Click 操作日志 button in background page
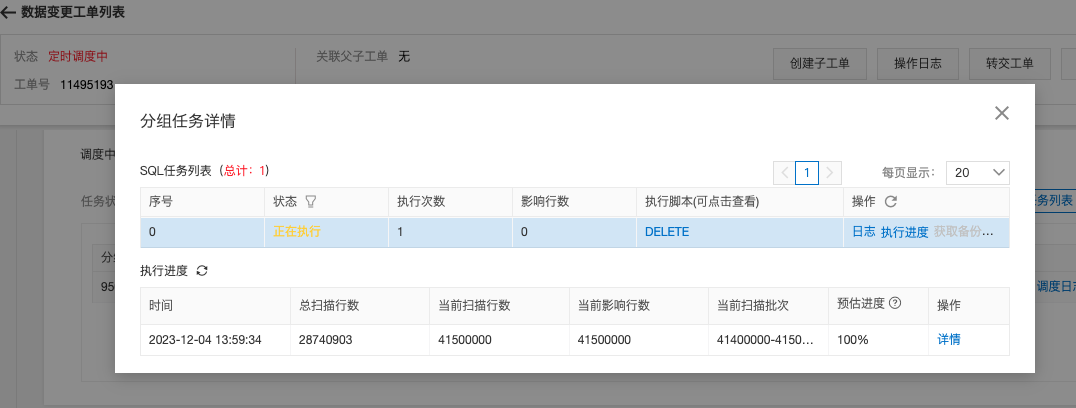1076x408 pixels. point(917,64)
